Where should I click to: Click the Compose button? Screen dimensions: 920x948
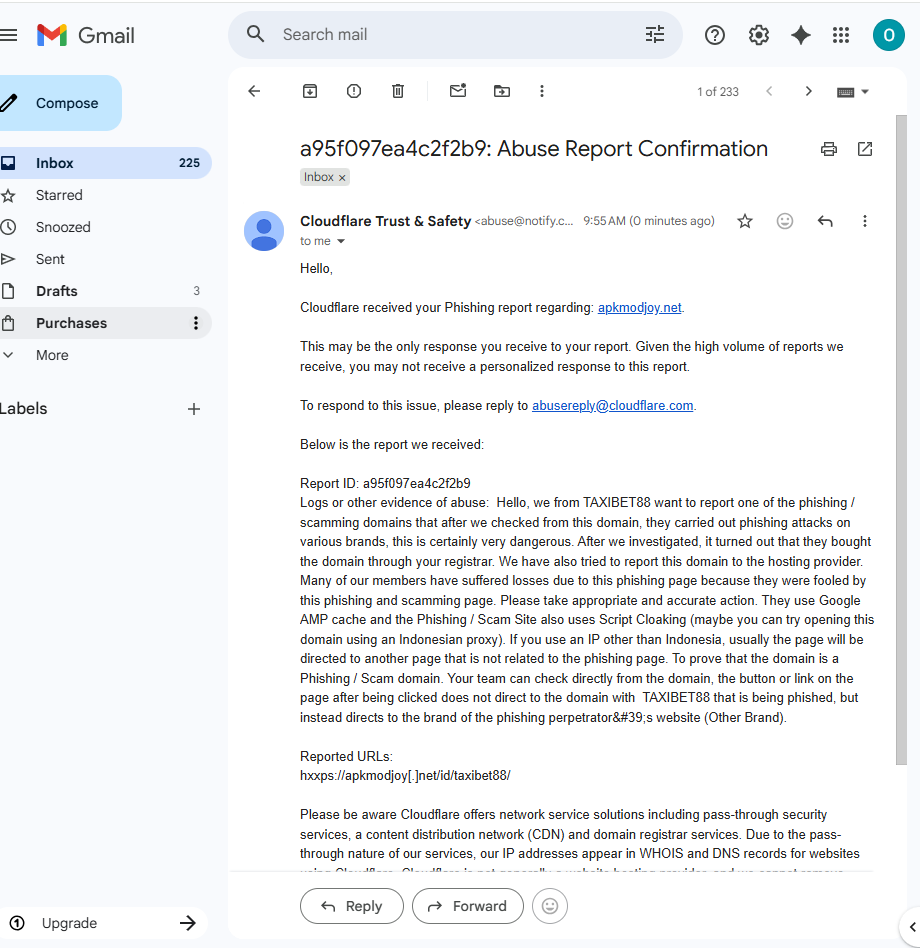(x=60, y=103)
